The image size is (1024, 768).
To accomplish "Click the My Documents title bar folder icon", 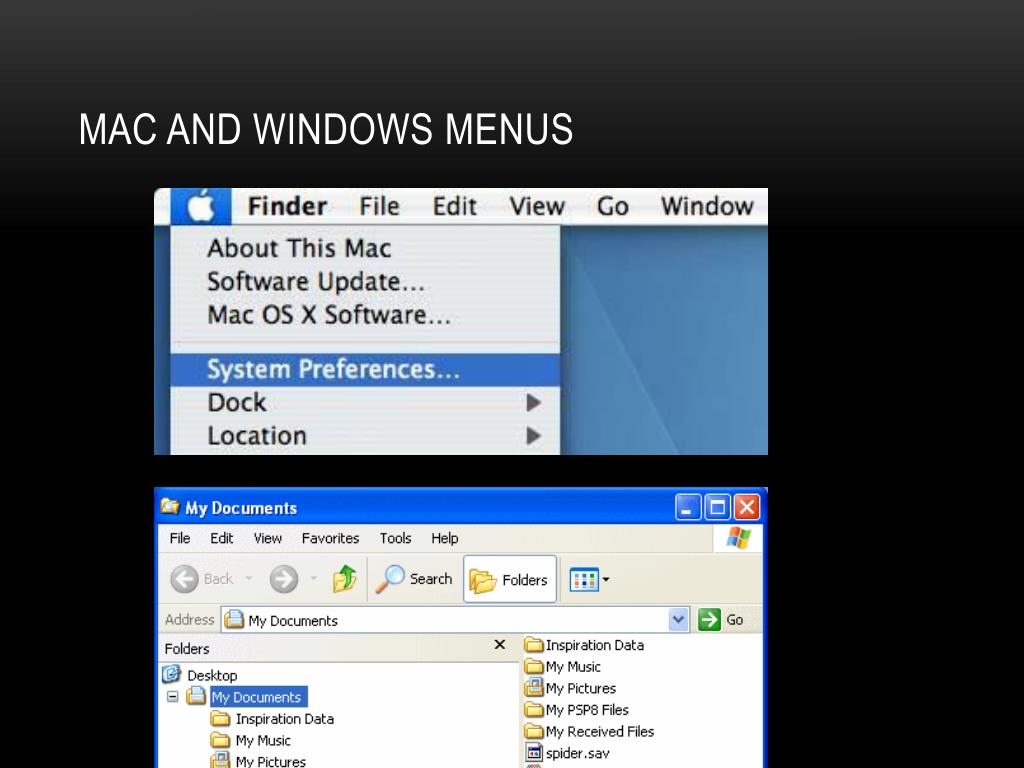I will [170, 507].
